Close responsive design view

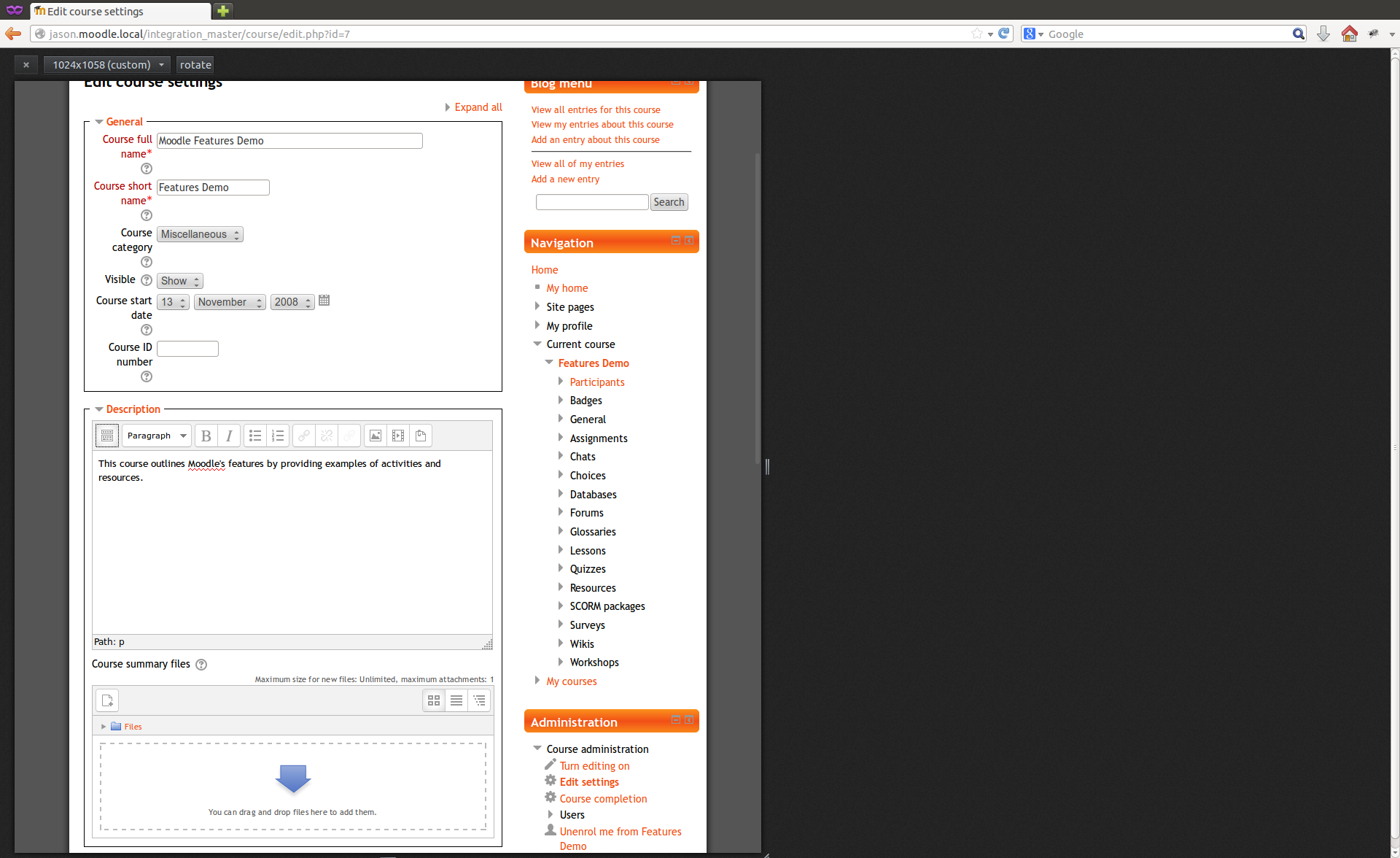coord(26,64)
